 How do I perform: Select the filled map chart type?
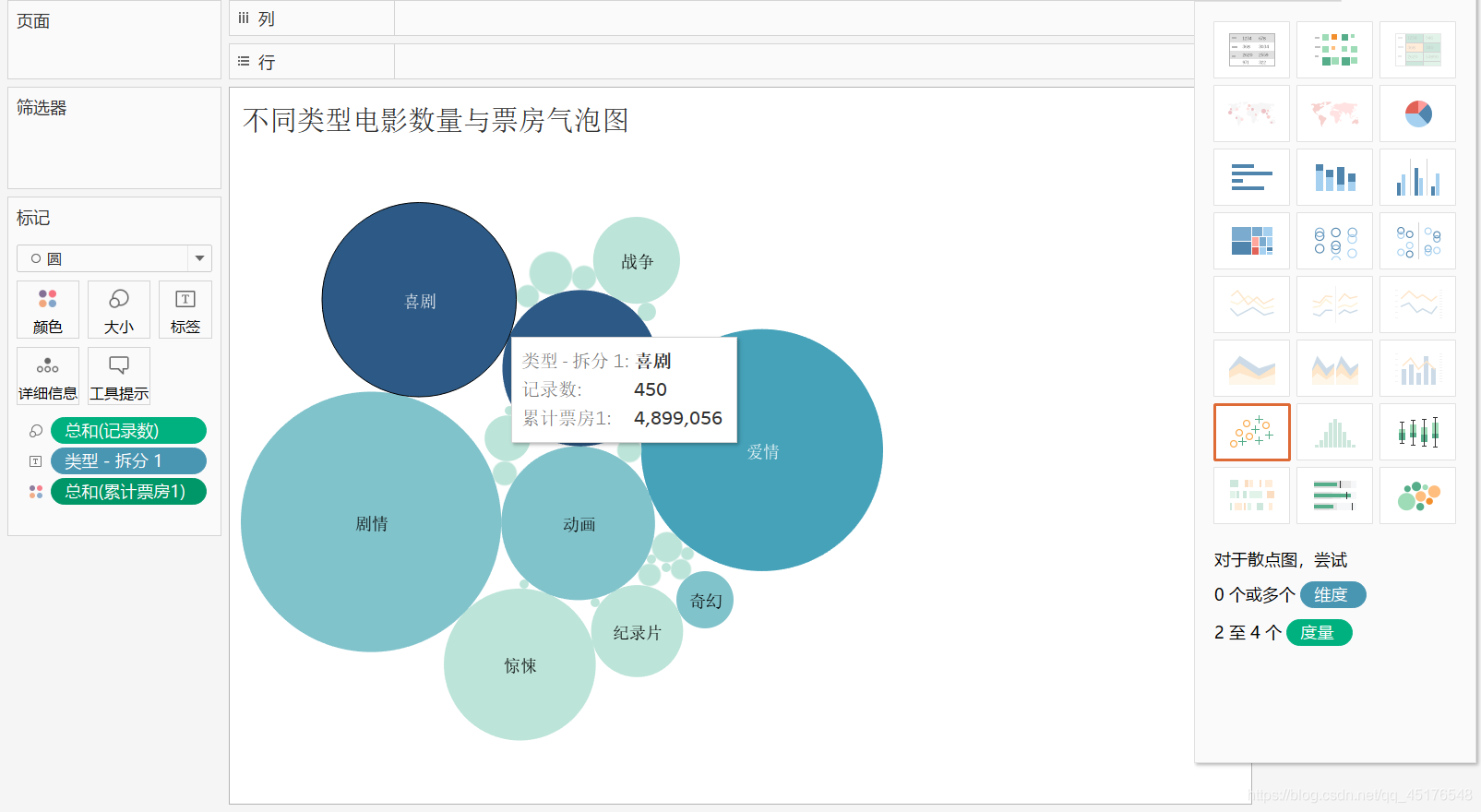click(x=1334, y=113)
